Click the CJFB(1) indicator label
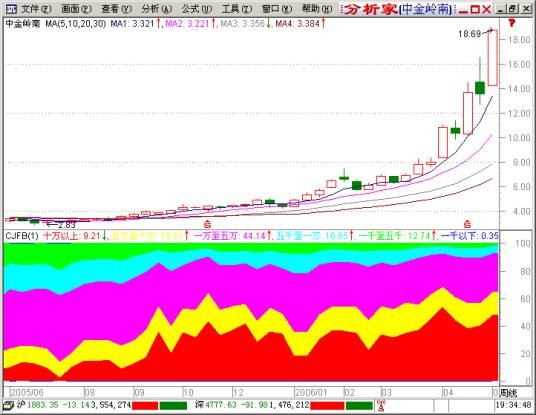 [22, 236]
